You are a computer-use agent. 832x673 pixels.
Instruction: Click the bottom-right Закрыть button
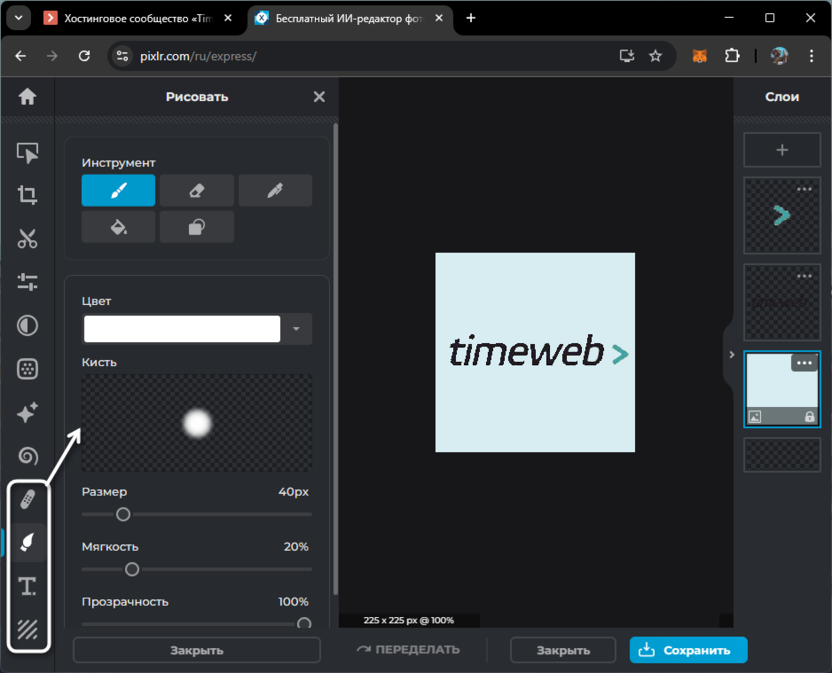[563, 650]
